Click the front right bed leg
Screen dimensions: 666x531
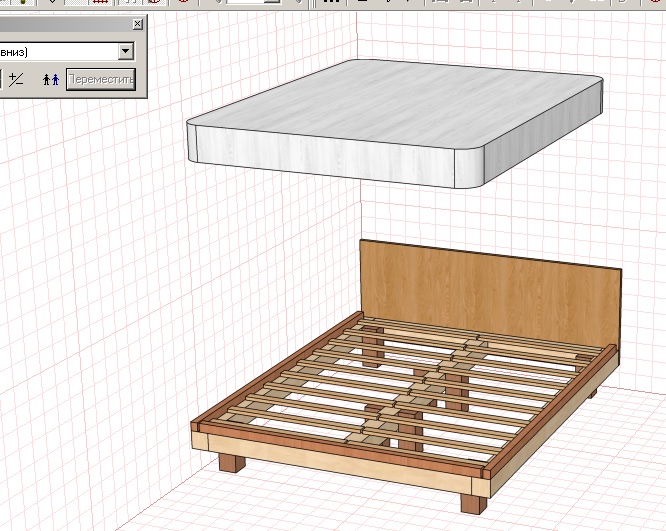click(x=470, y=500)
